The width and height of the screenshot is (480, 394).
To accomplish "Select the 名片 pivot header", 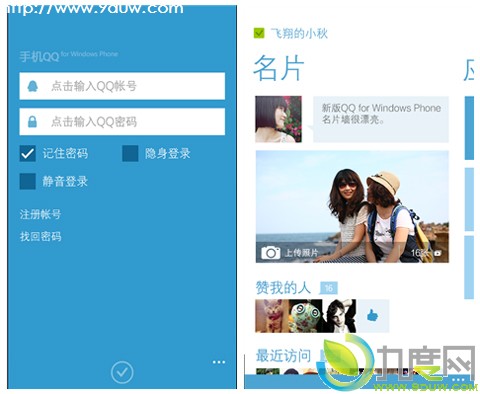I will point(279,68).
